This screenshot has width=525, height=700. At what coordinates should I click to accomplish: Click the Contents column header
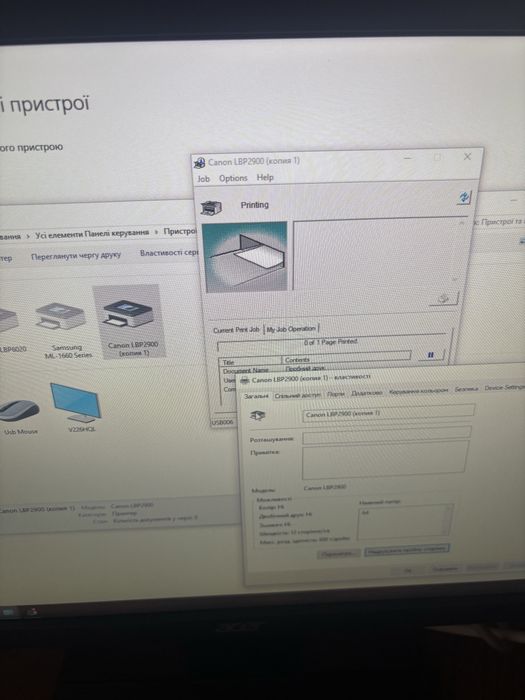click(x=346, y=359)
